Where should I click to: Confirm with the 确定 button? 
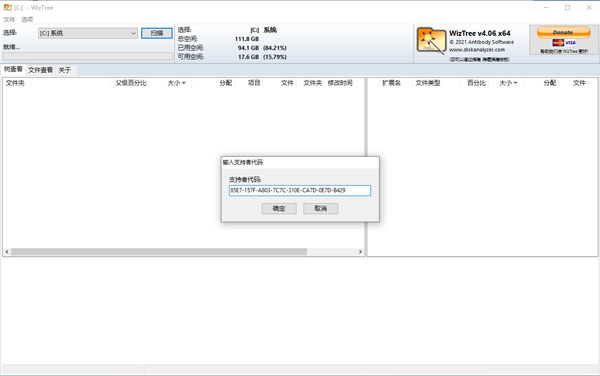click(x=279, y=208)
